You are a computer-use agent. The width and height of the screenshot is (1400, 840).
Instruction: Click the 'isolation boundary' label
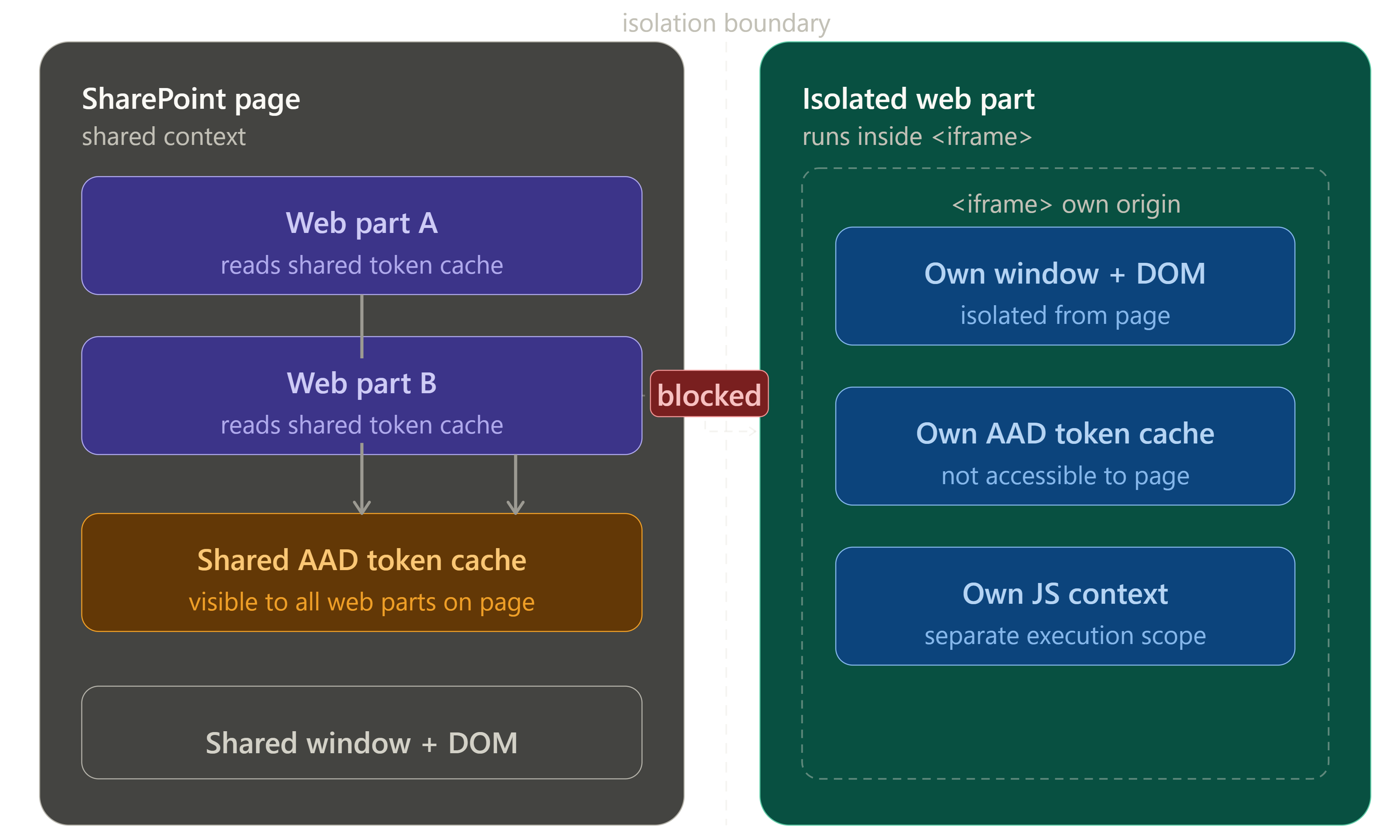(726, 24)
